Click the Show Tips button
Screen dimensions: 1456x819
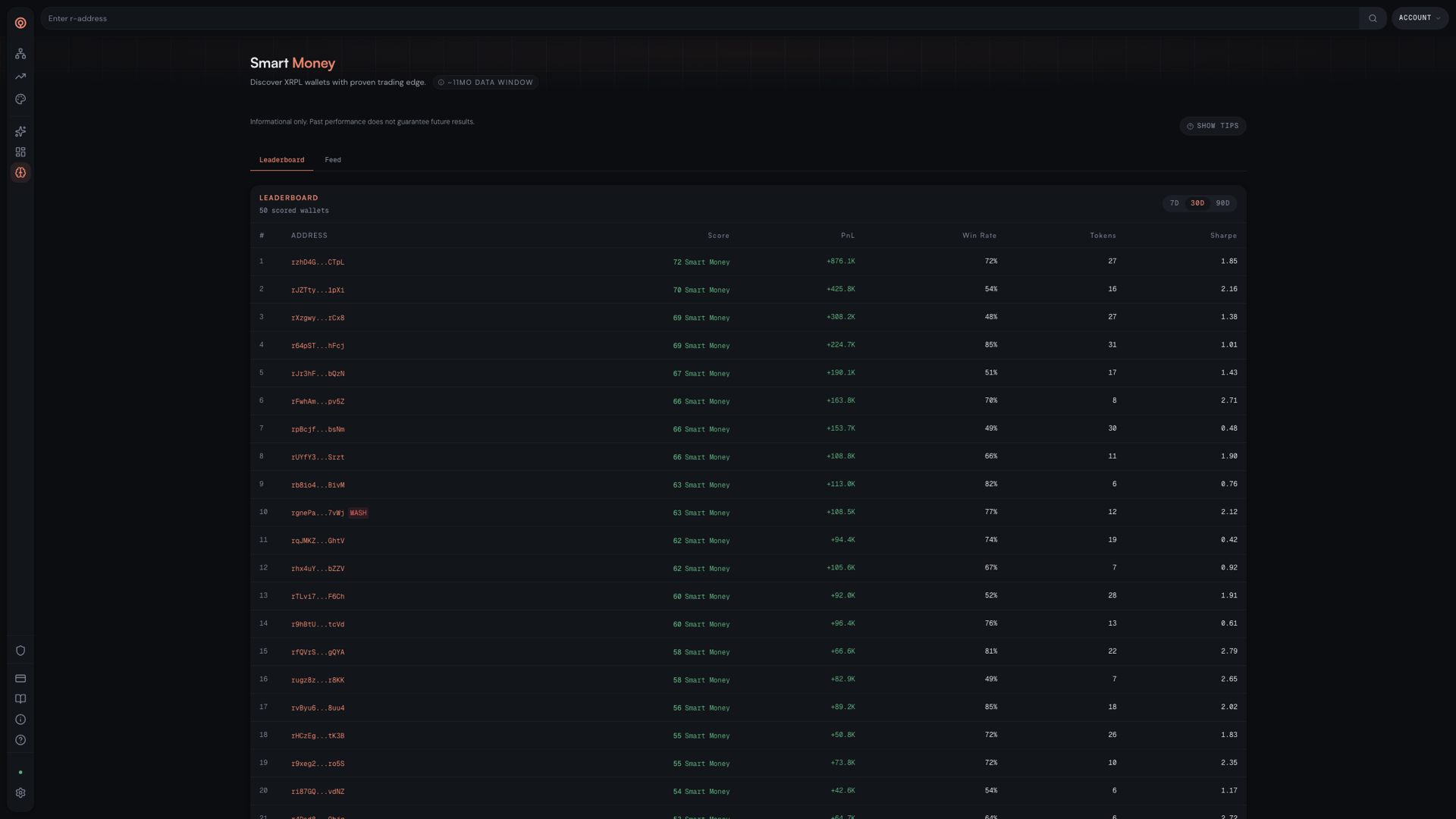coord(1213,126)
